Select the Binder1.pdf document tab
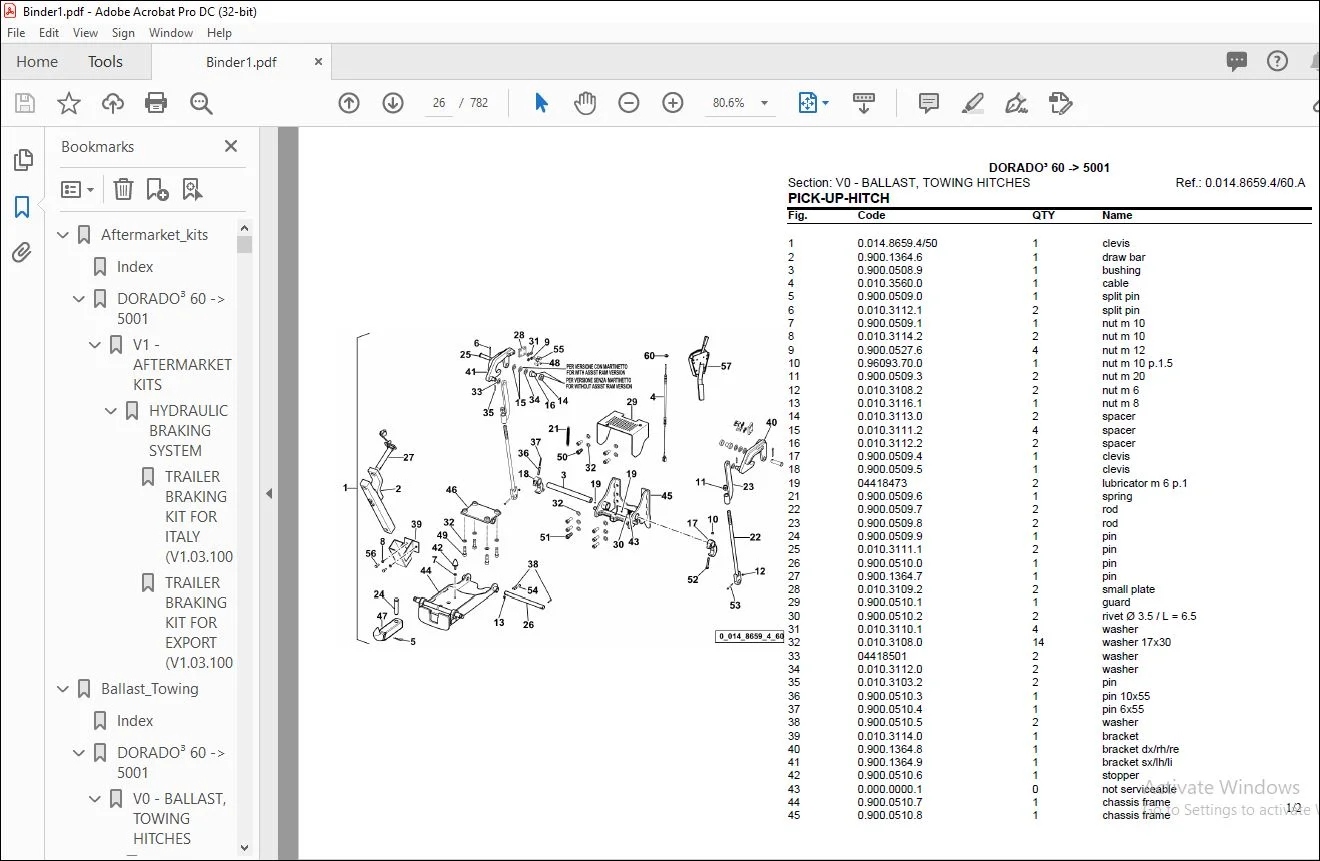 (x=241, y=62)
